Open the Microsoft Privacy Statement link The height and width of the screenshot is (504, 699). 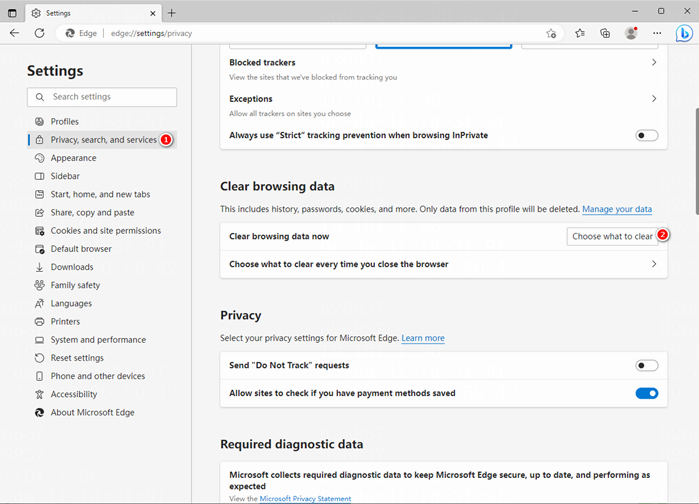pos(305,499)
